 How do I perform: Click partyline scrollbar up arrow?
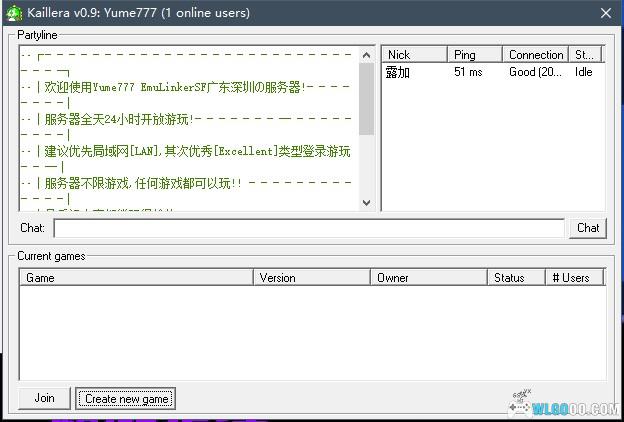(x=367, y=55)
